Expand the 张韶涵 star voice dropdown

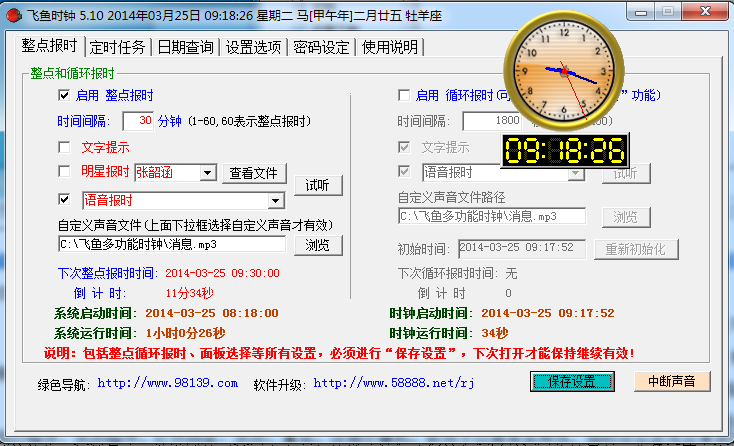pyautogui.click(x=207, y=173)
